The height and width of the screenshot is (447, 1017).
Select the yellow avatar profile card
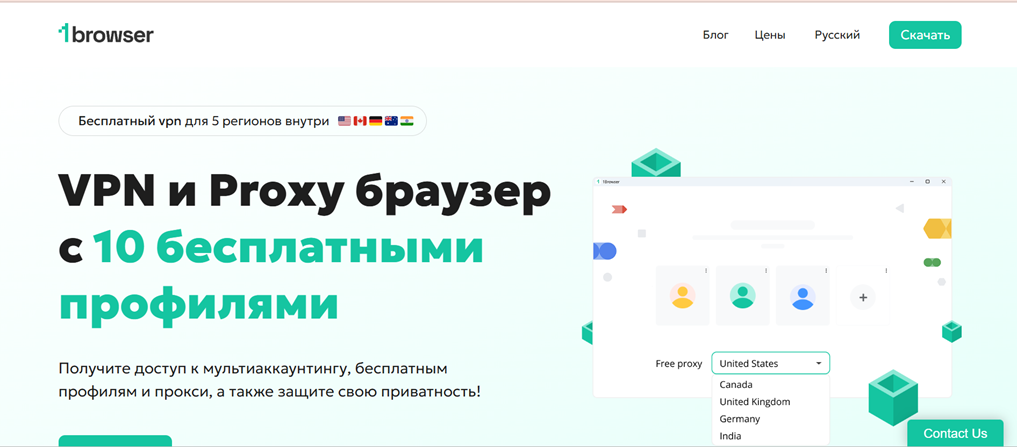[682, 295]
